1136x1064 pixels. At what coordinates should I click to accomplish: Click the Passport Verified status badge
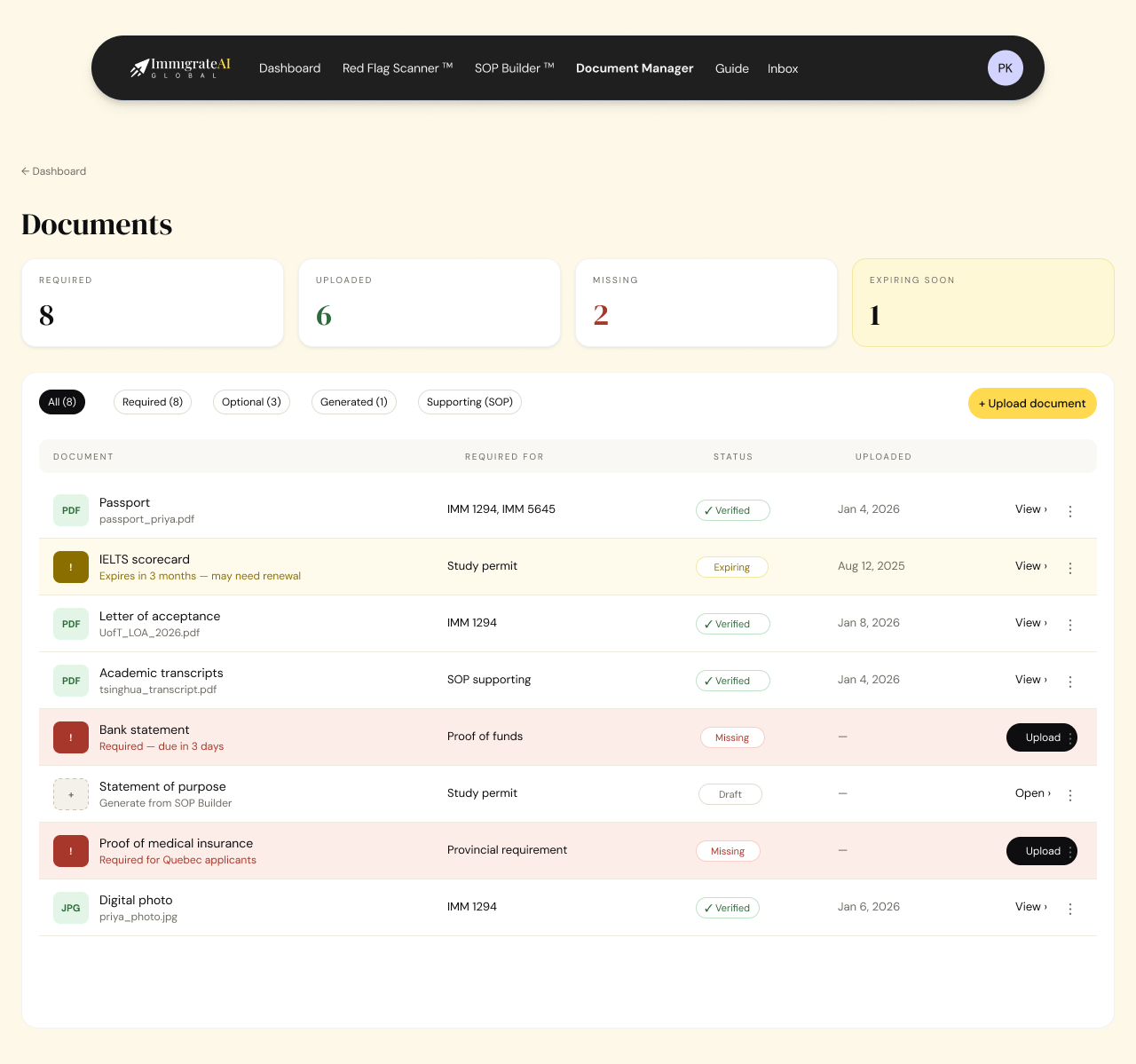733,510
